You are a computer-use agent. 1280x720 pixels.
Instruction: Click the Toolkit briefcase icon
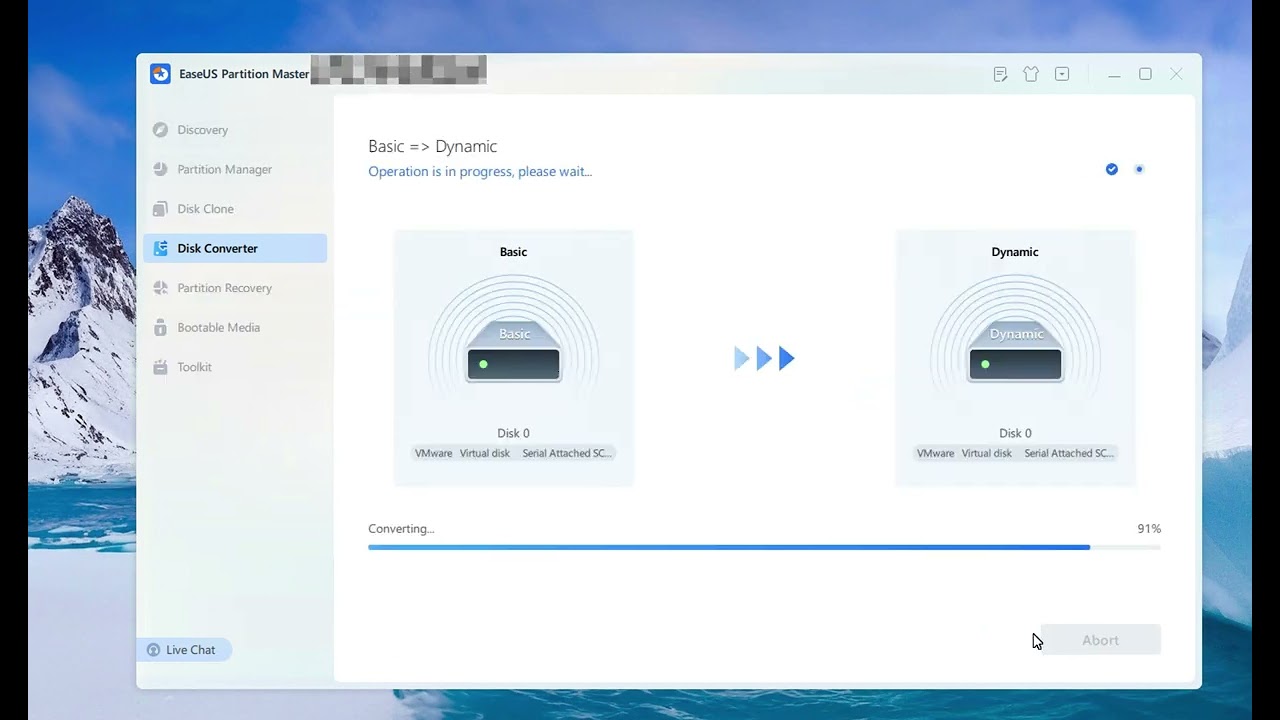pos(160,367)
